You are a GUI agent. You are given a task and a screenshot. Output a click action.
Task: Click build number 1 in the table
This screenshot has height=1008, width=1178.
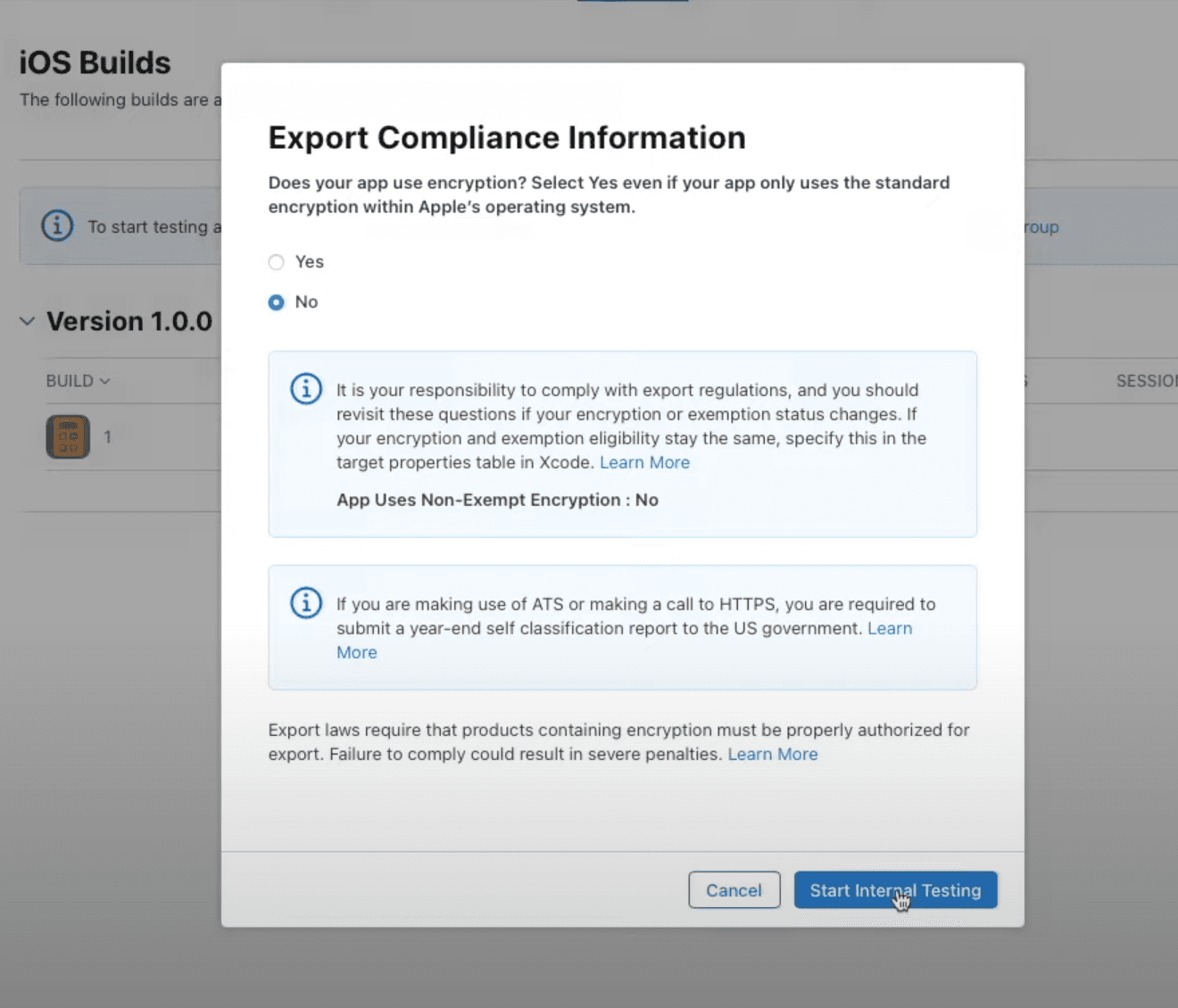click(107, 437)
